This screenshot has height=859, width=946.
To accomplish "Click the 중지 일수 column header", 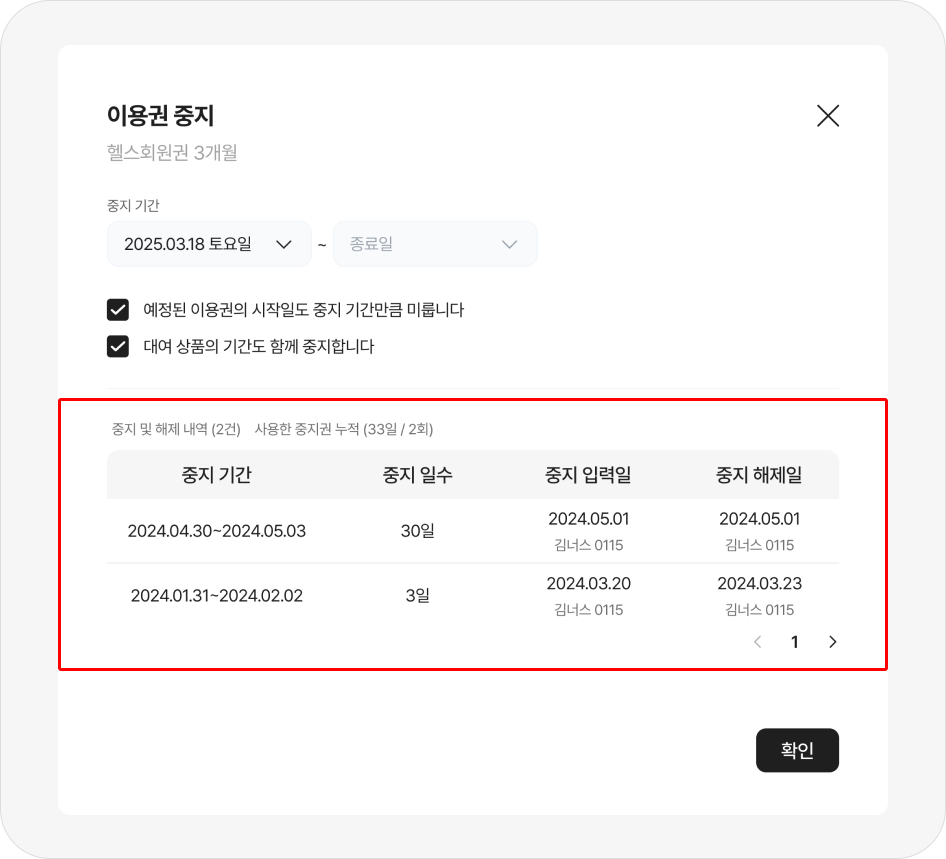I will click(417, 475).
